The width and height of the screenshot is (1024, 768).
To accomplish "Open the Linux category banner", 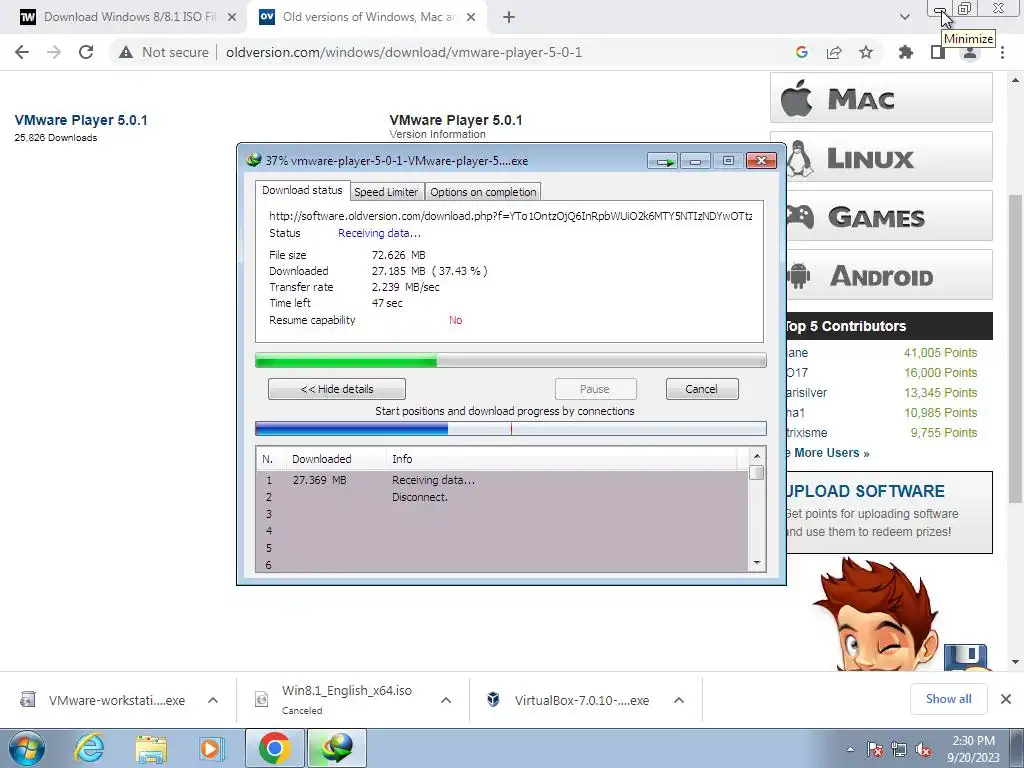I will tap(889, 157).
